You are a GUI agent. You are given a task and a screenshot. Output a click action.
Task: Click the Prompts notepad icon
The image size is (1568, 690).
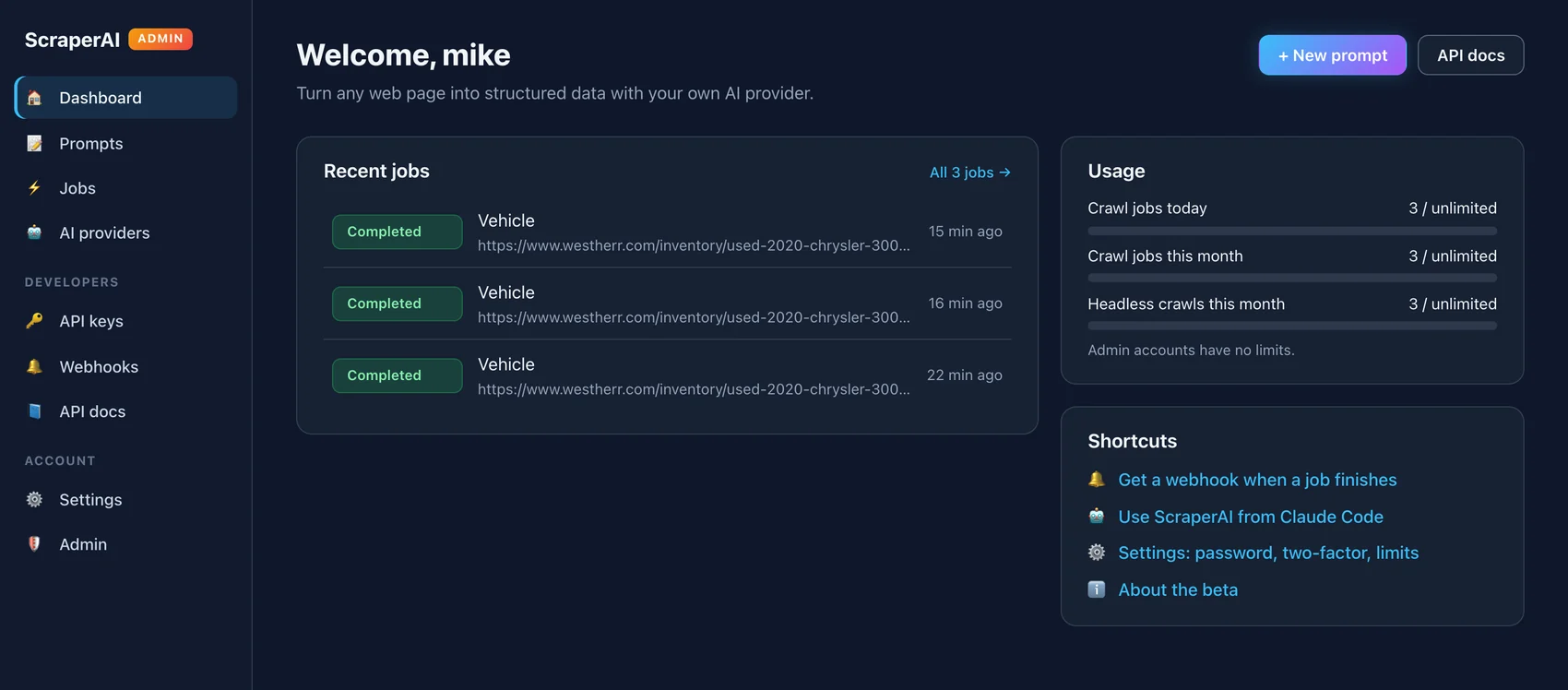click(34, 143)
